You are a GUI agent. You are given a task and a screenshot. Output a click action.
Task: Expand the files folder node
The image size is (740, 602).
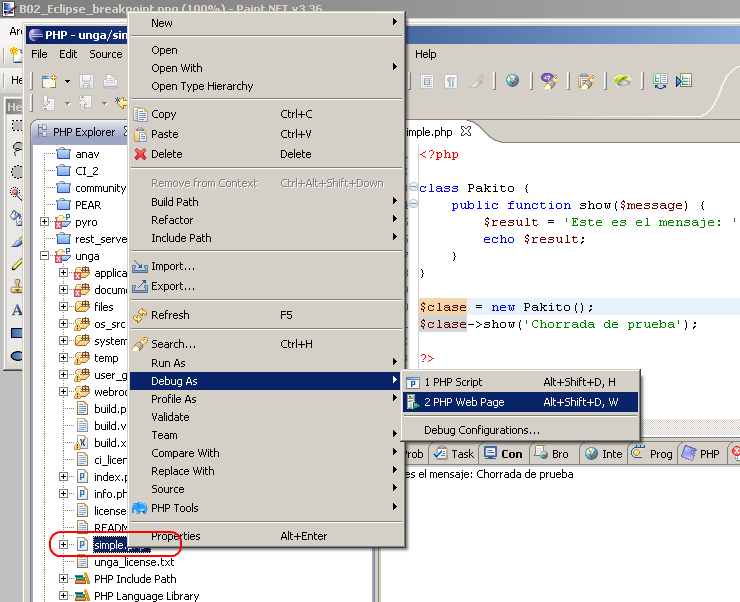pos(63,306)
